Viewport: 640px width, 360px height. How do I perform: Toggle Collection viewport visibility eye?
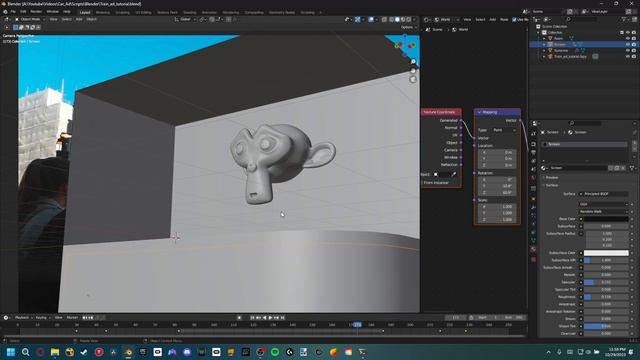(628, 32)
